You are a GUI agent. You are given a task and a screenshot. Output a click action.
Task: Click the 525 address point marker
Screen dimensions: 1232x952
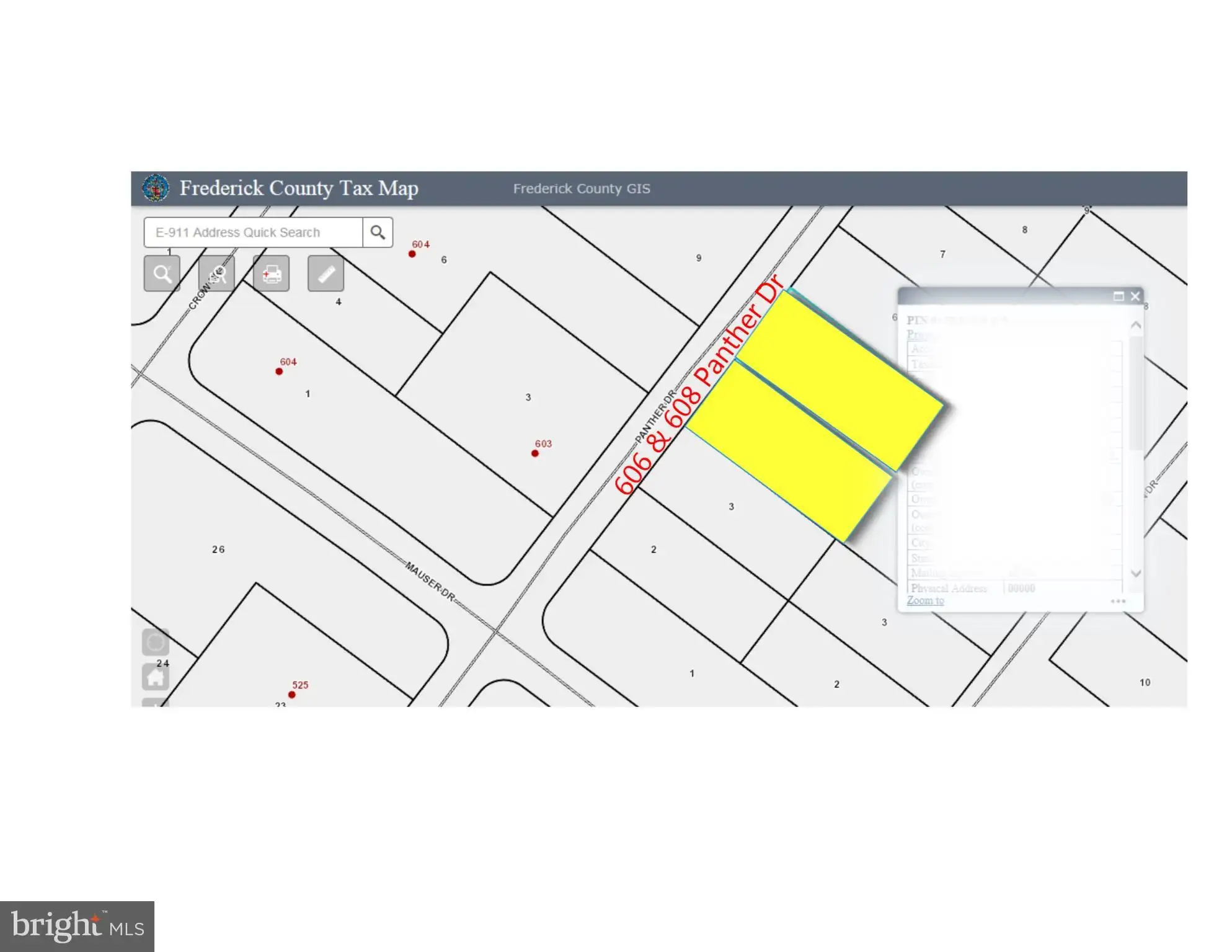pyautogui.click(x=291, y=695)
